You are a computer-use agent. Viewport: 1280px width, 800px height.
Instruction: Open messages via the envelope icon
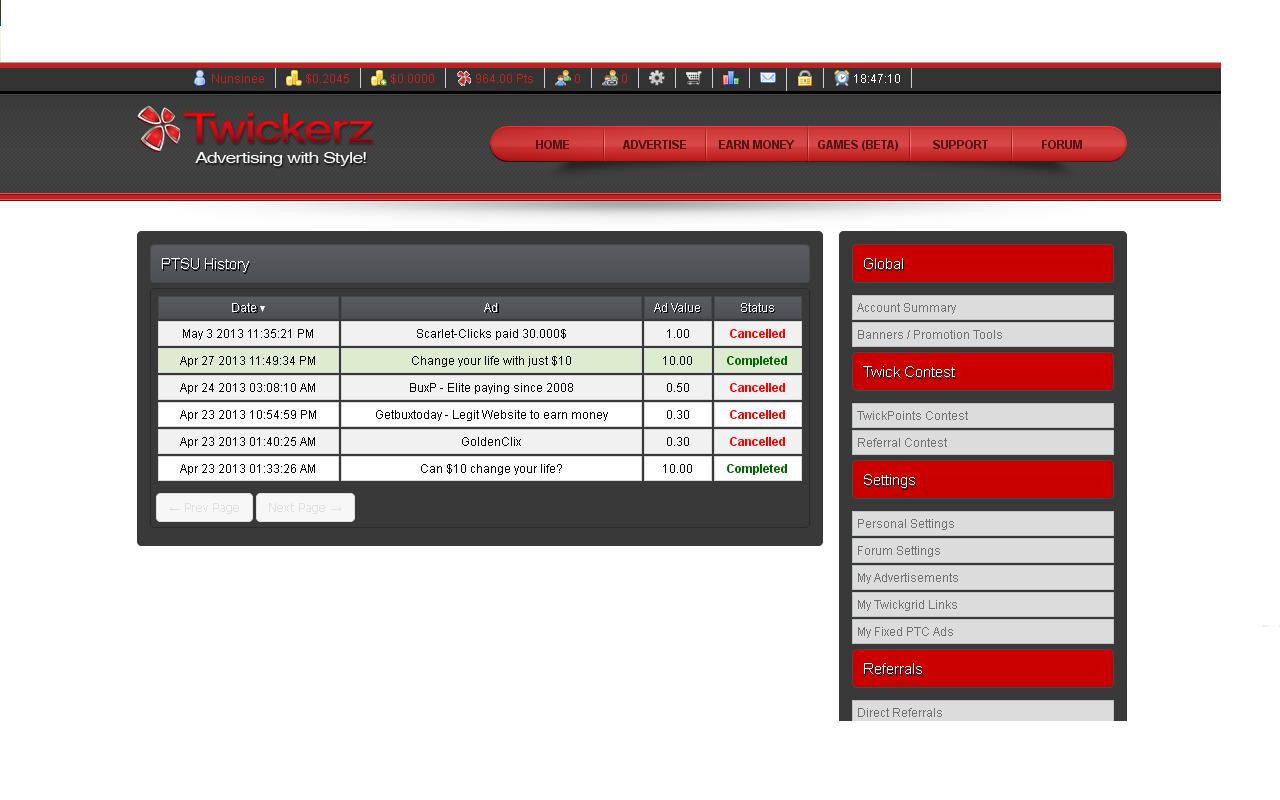[768, 78]
